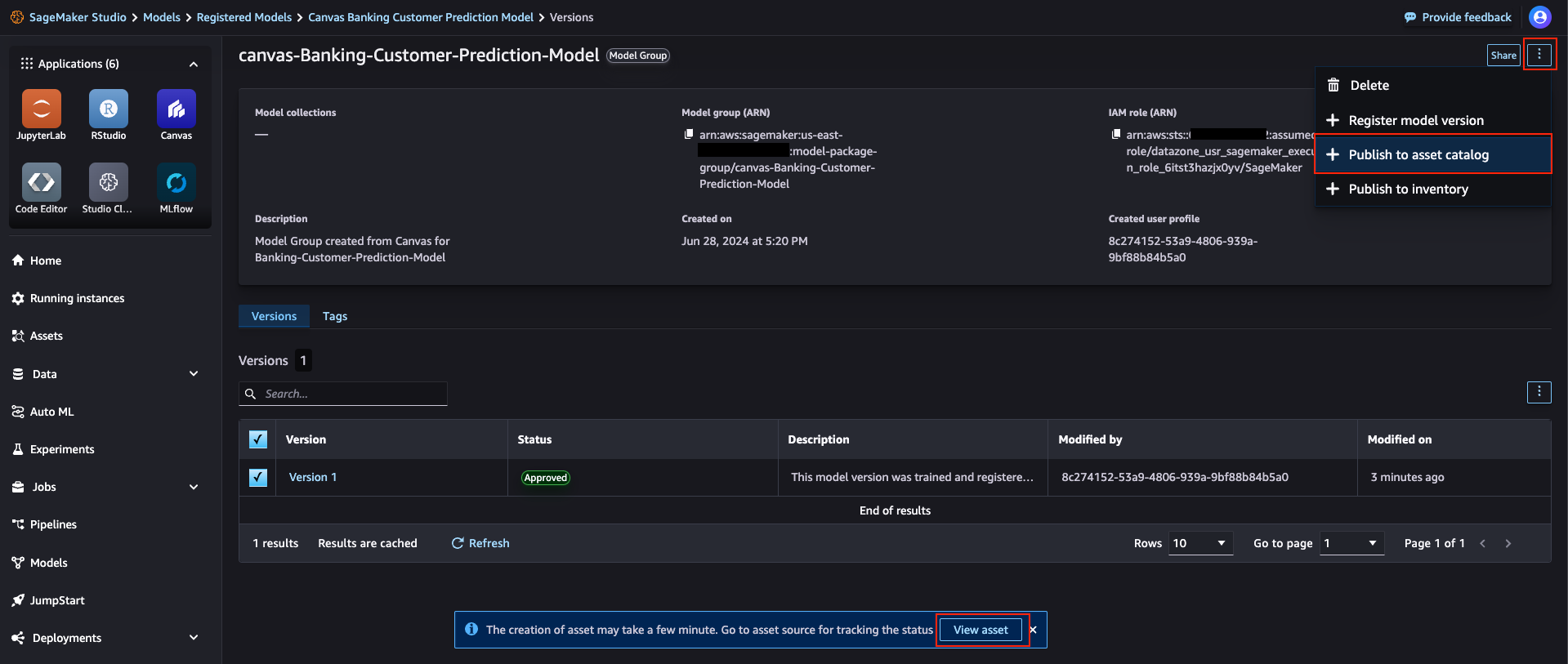Viewport: 1568px width, 664px height.
Task: Go to Models breadcrumb
Action: tap(162, 17)
